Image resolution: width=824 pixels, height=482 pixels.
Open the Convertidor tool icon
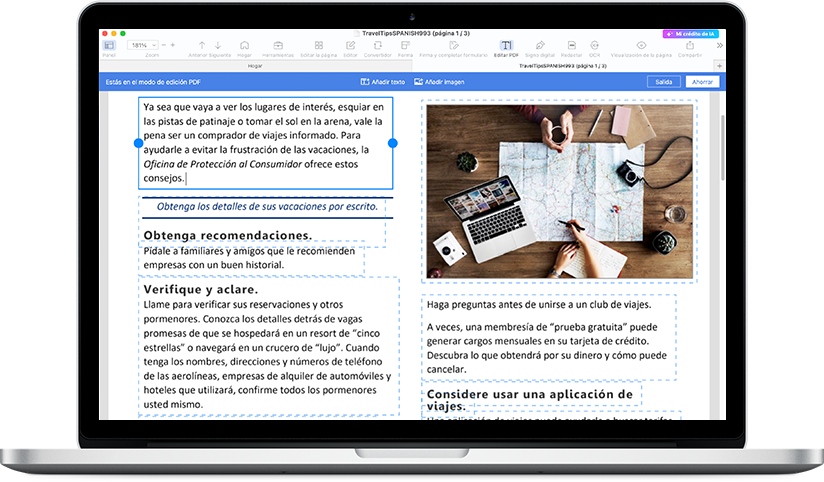(x=377, y=46)
